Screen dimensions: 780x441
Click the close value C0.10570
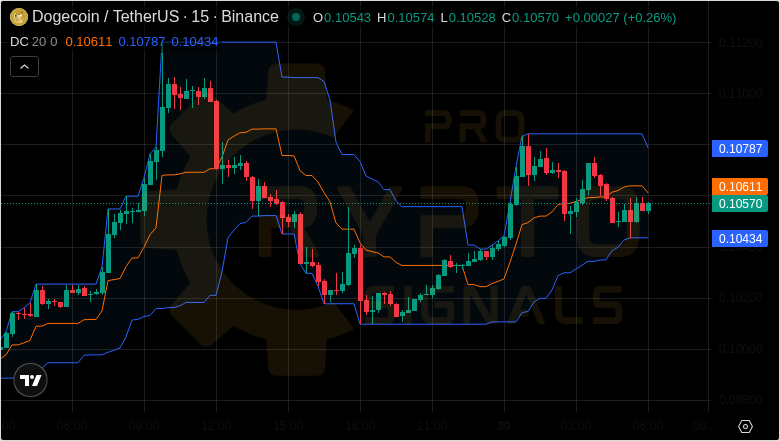(x=530, y=18)
